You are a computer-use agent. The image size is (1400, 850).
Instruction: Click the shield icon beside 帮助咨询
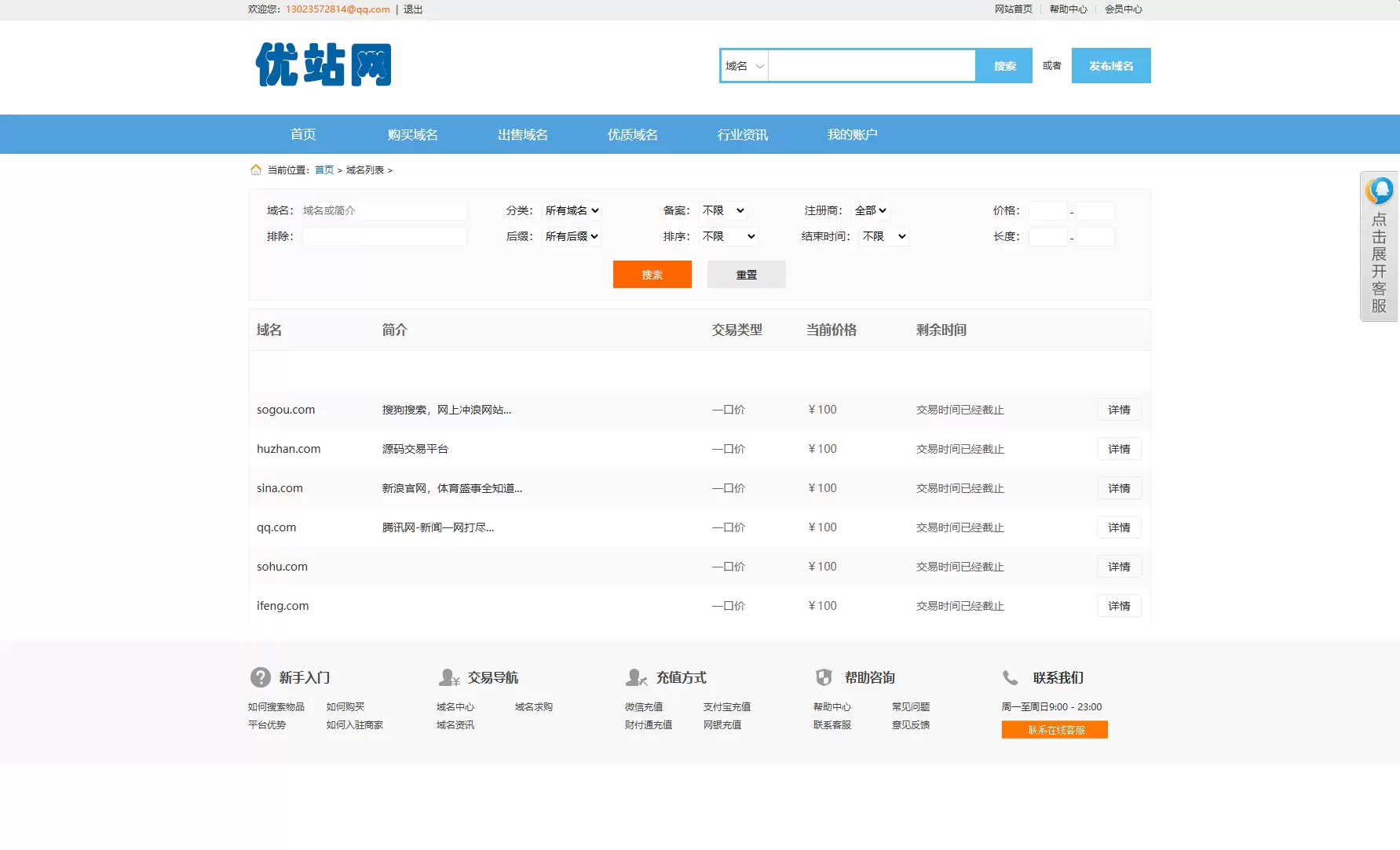point(824,677)
